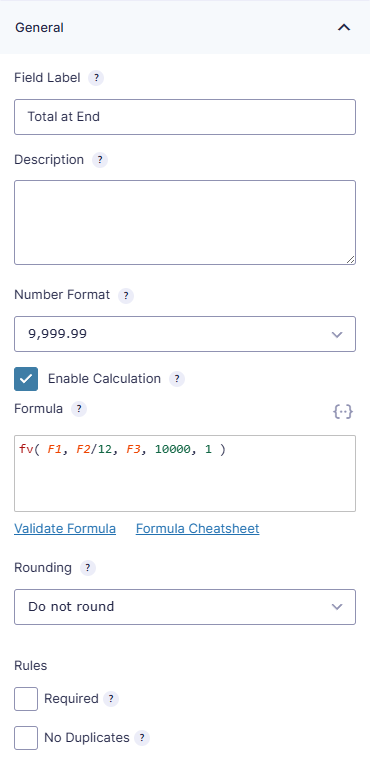The height and width of the screenshot is (777, 370).
Task: Open Number Format help tooltip icon
Action: click(x=126, y=296)
